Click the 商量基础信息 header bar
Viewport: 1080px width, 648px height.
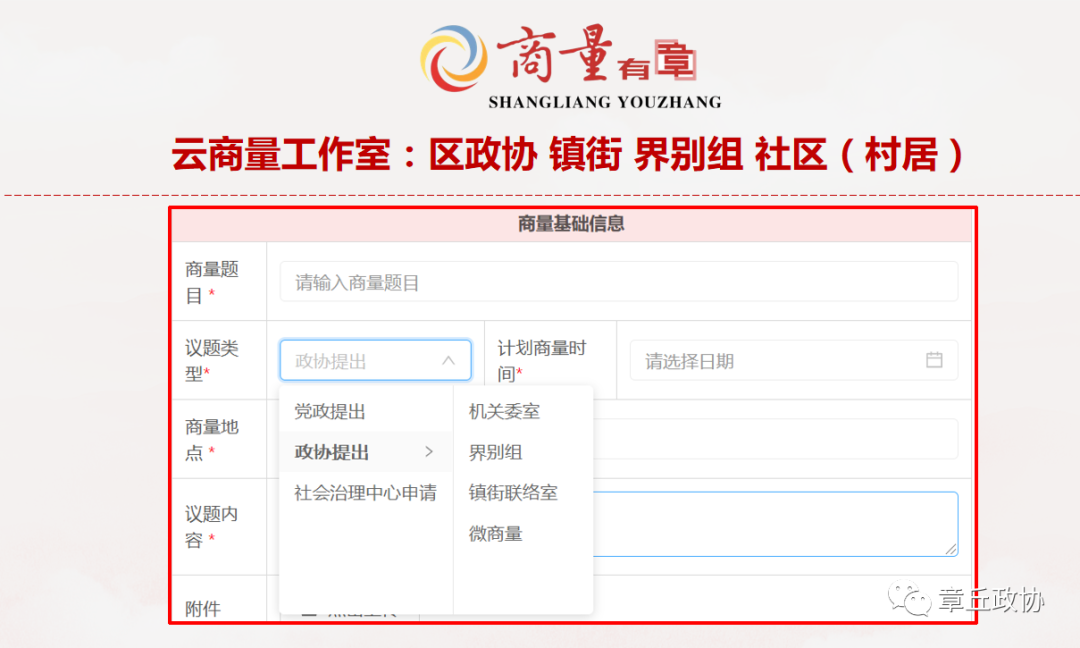point(571,224)
